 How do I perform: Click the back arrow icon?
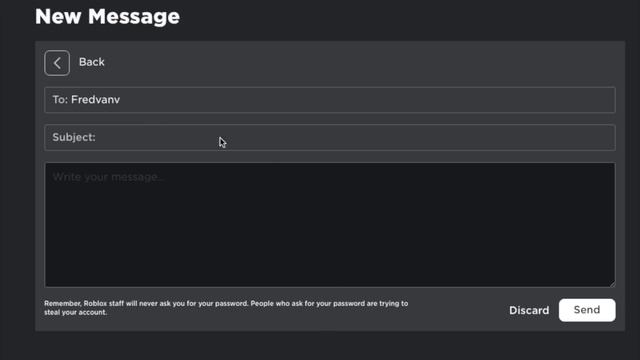(57, 63)
